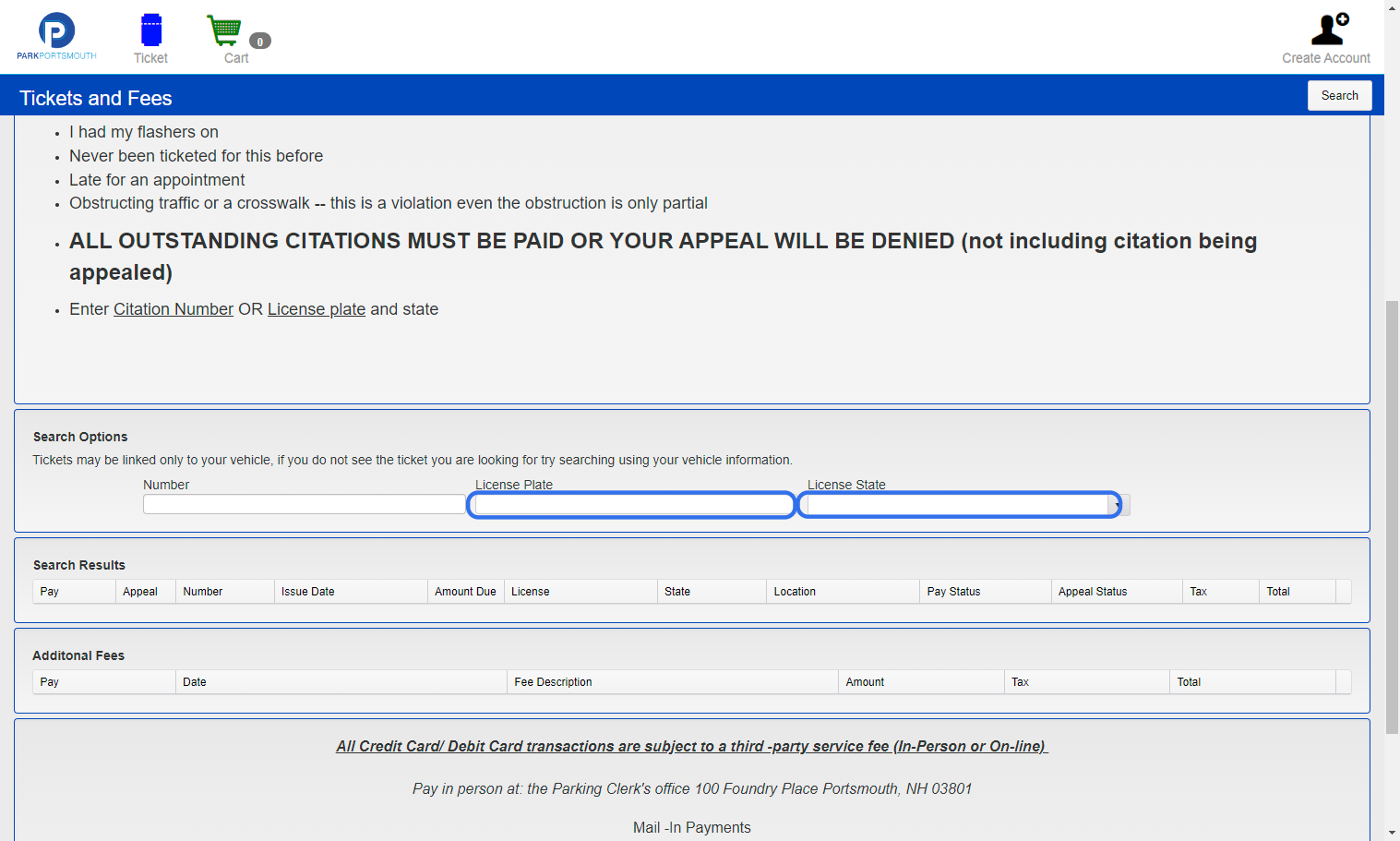This screenshot has width=1400, height=841.
Task: Click the scrollbar up arrow
Action: click(x=1393, y=7)
